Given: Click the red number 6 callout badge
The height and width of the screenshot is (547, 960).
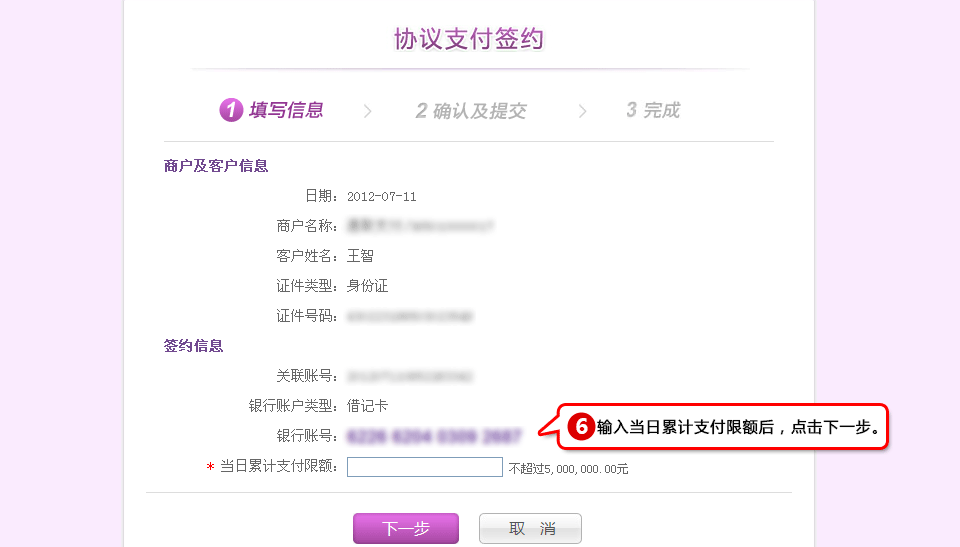Looking at the screenshot, I should [x=581, y=426].
